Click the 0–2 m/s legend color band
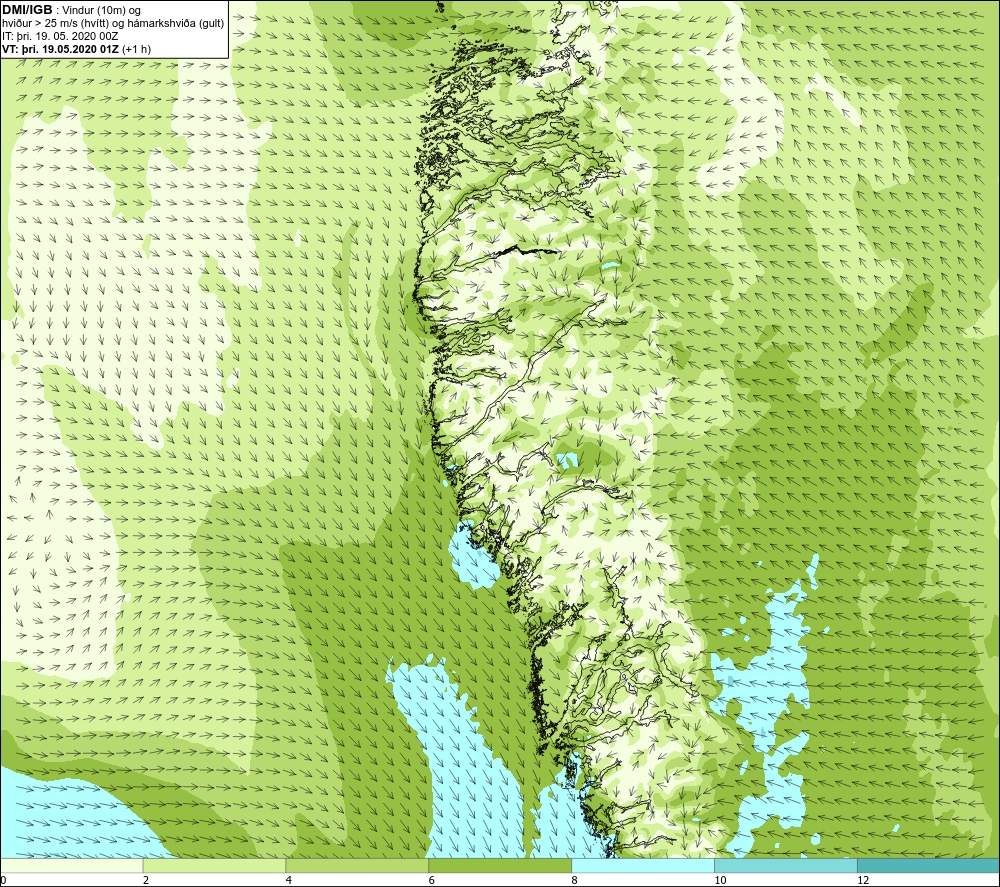The width and height of the screenshot is (1000, 887). pos(71,865)
